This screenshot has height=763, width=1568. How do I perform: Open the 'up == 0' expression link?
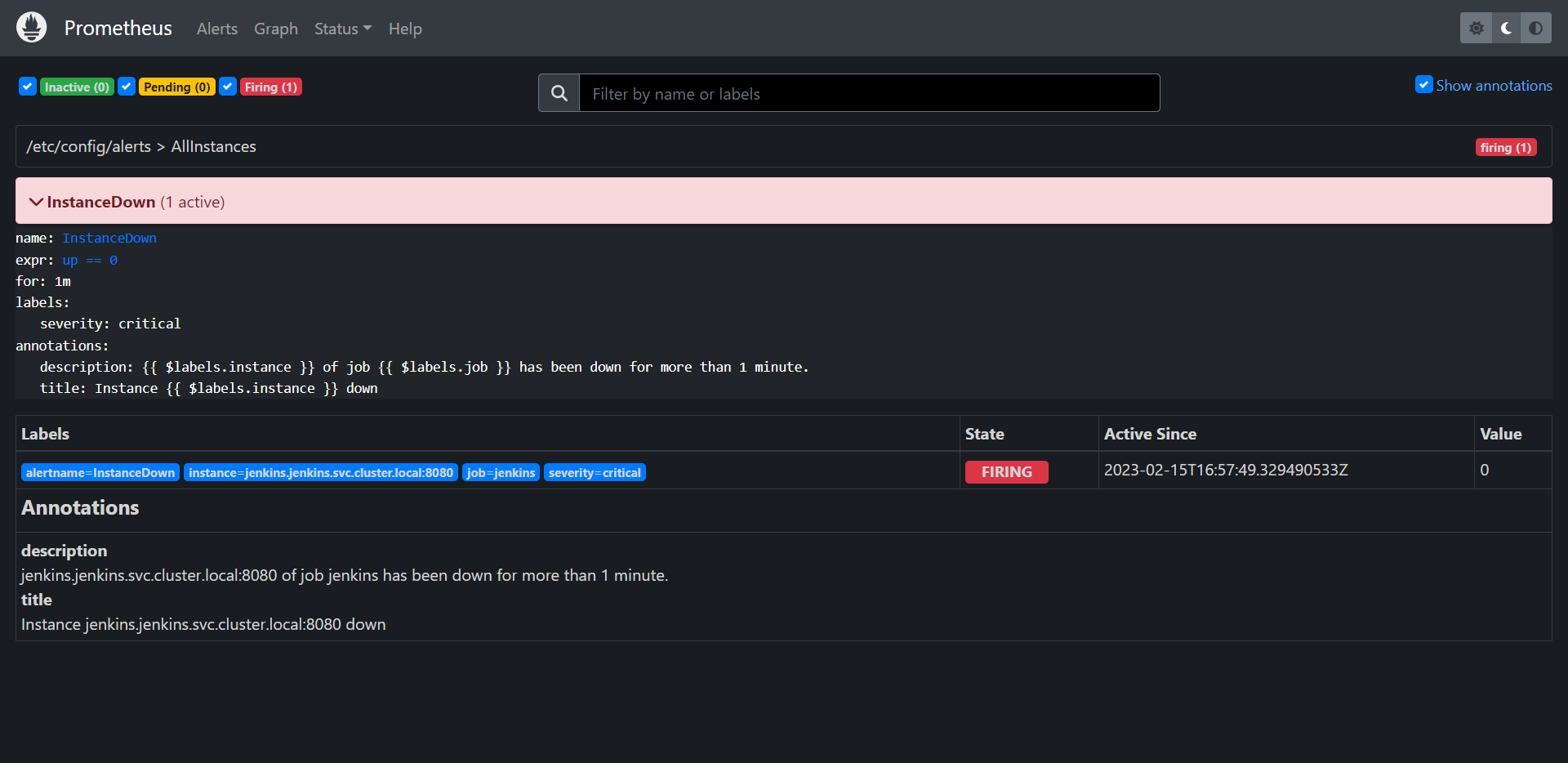click(x=90, y=260)
